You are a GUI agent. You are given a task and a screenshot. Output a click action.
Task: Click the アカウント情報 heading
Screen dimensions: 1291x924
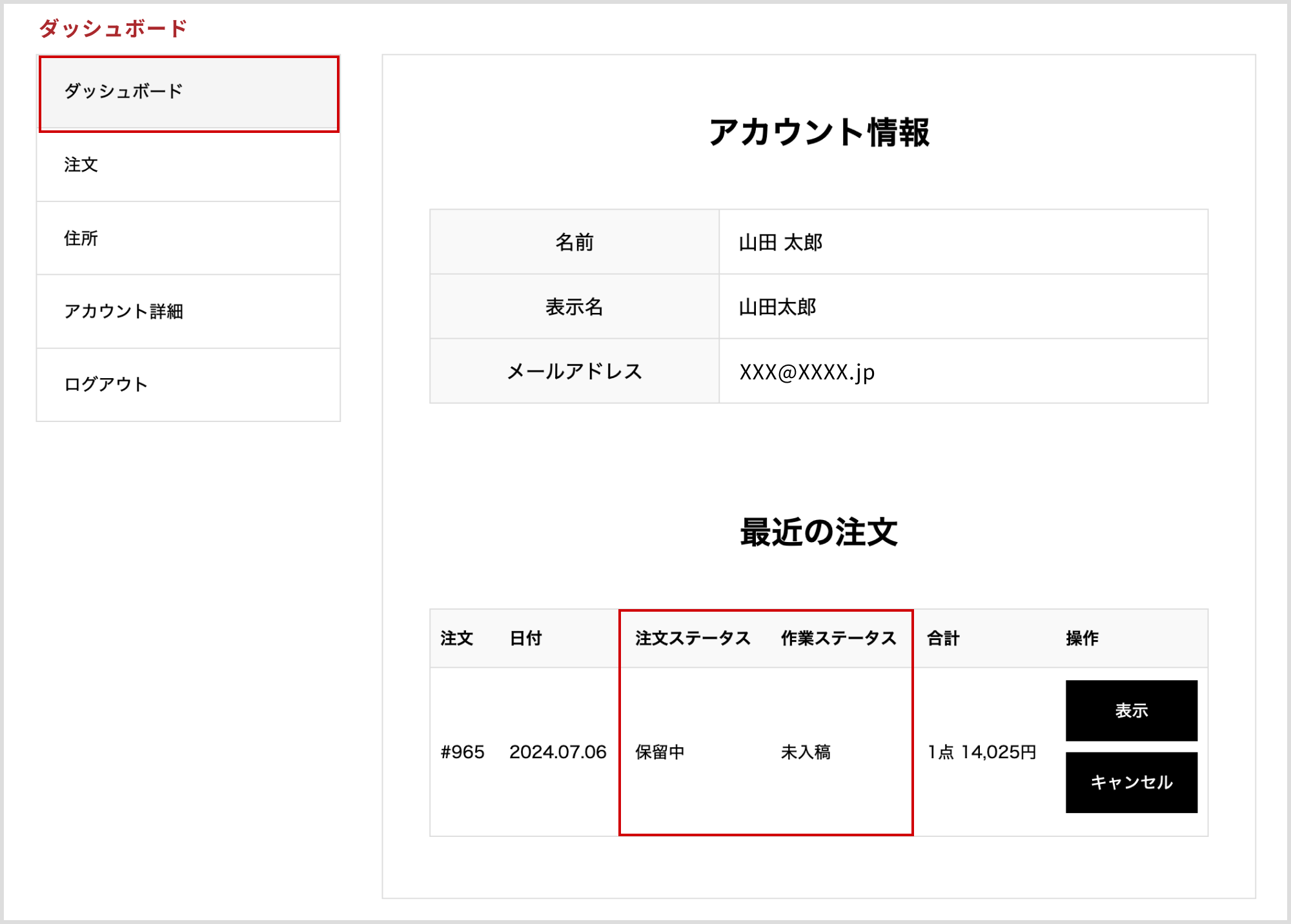(x=818, y=132)
